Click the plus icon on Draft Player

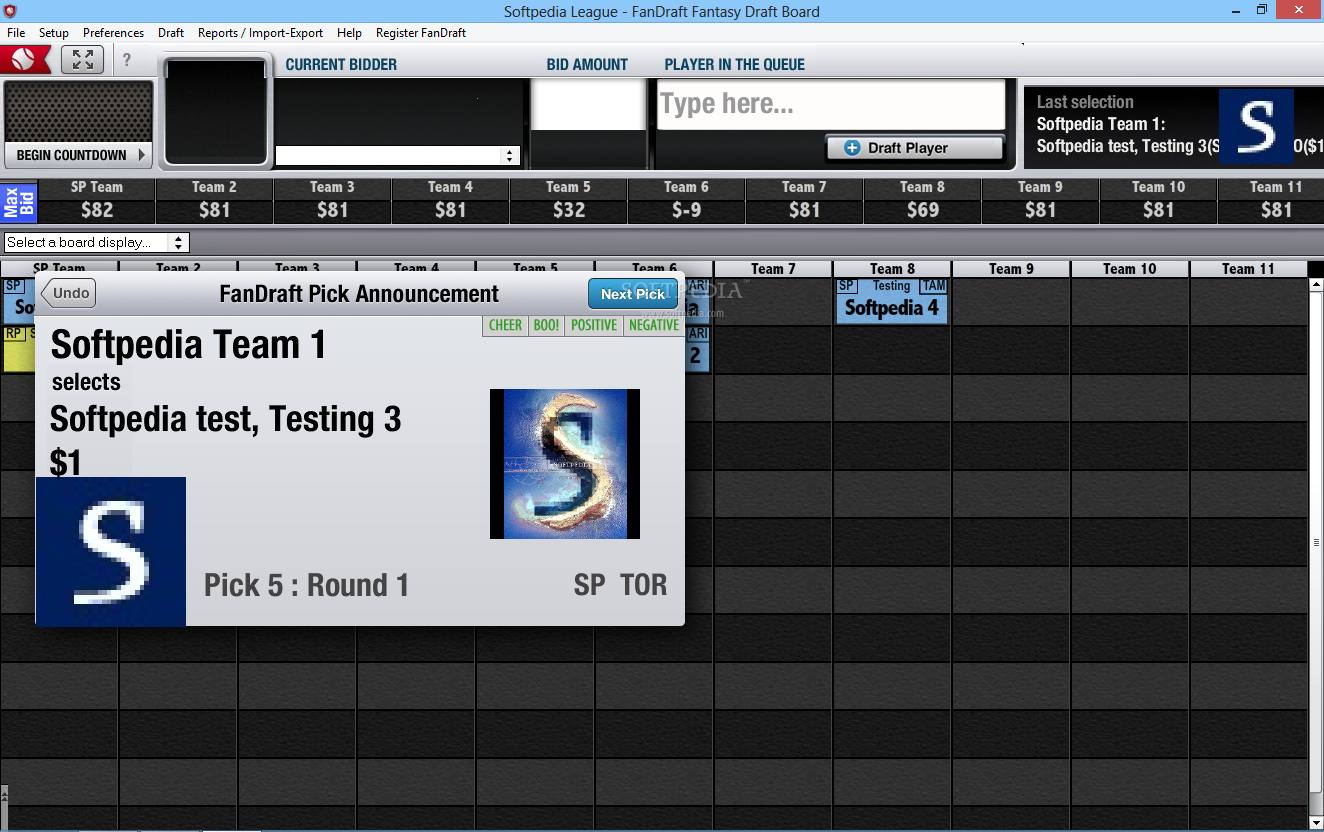coord(852,148)
